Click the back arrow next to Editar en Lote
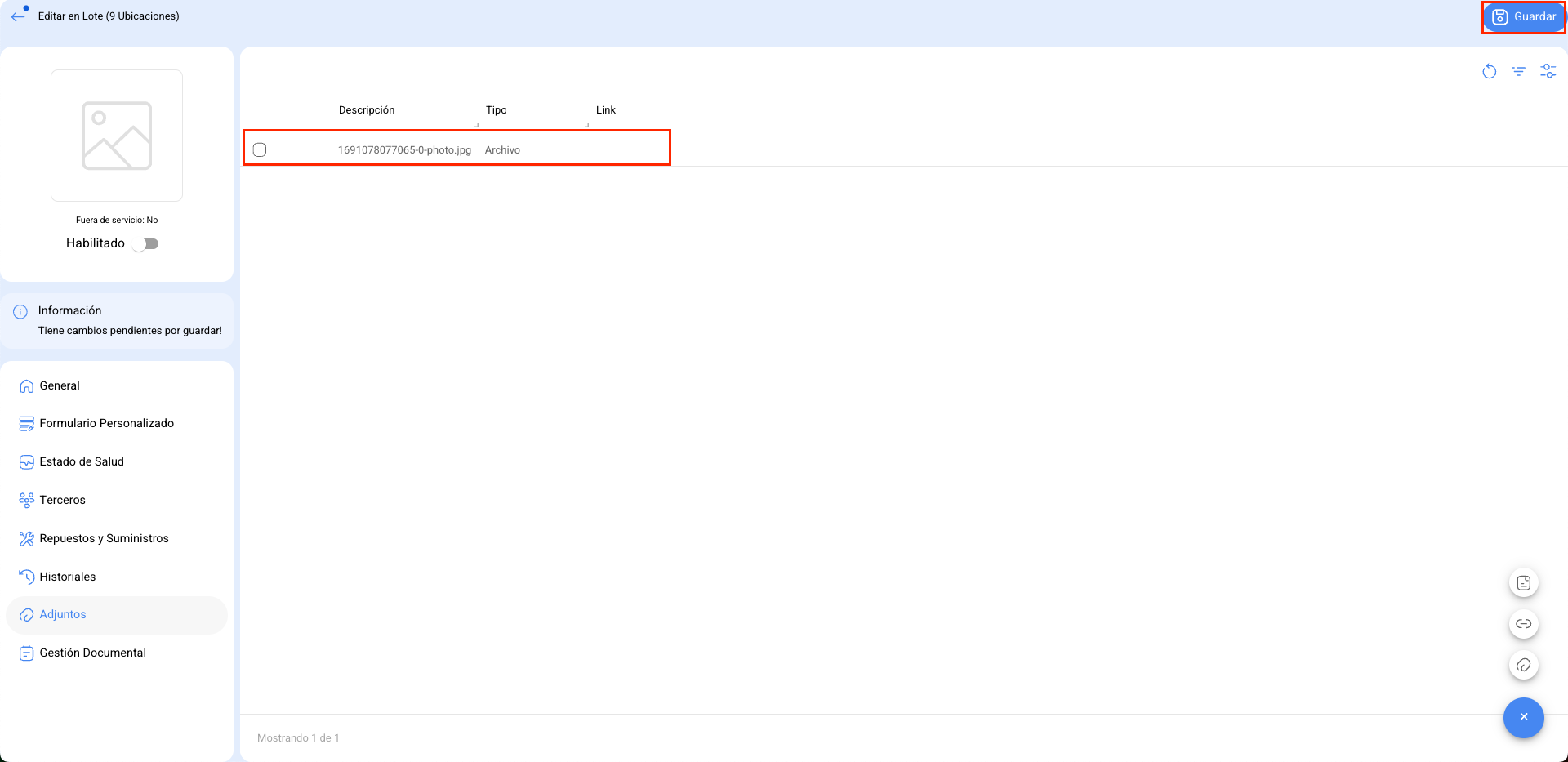The height and width of the screenshot is (762, 1568). 18,16
